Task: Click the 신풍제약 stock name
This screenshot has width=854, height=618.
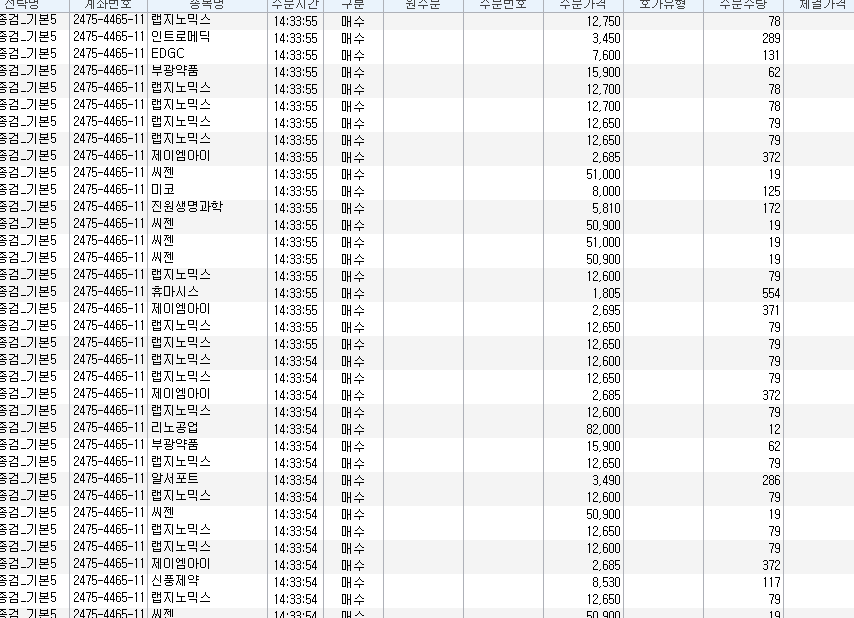Action: [x=175, y=582]
